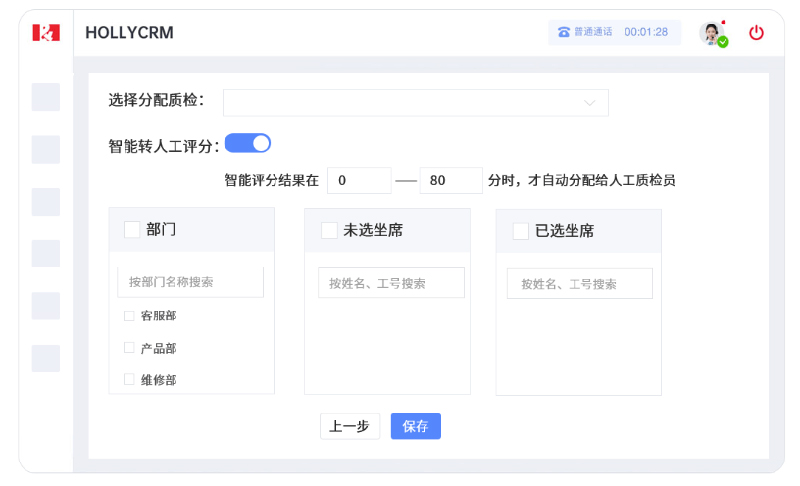
Task: Click the blue 保存 button
Action: (416, 426)
